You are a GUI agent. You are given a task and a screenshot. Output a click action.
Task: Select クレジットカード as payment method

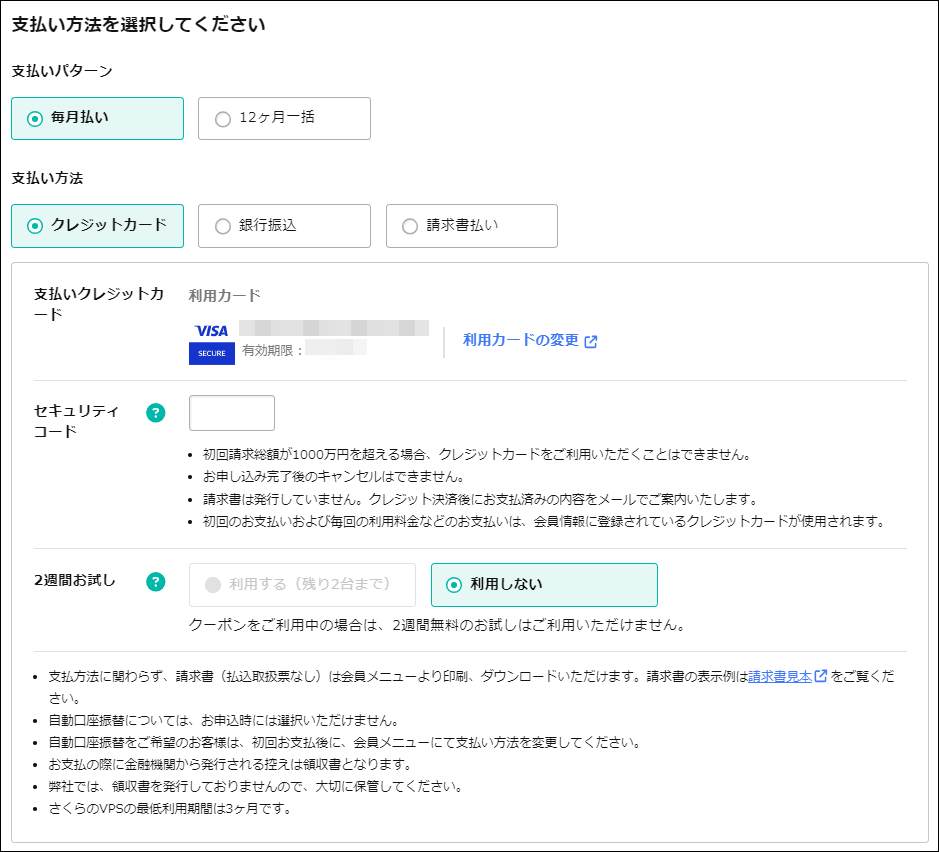pos(97,226)
